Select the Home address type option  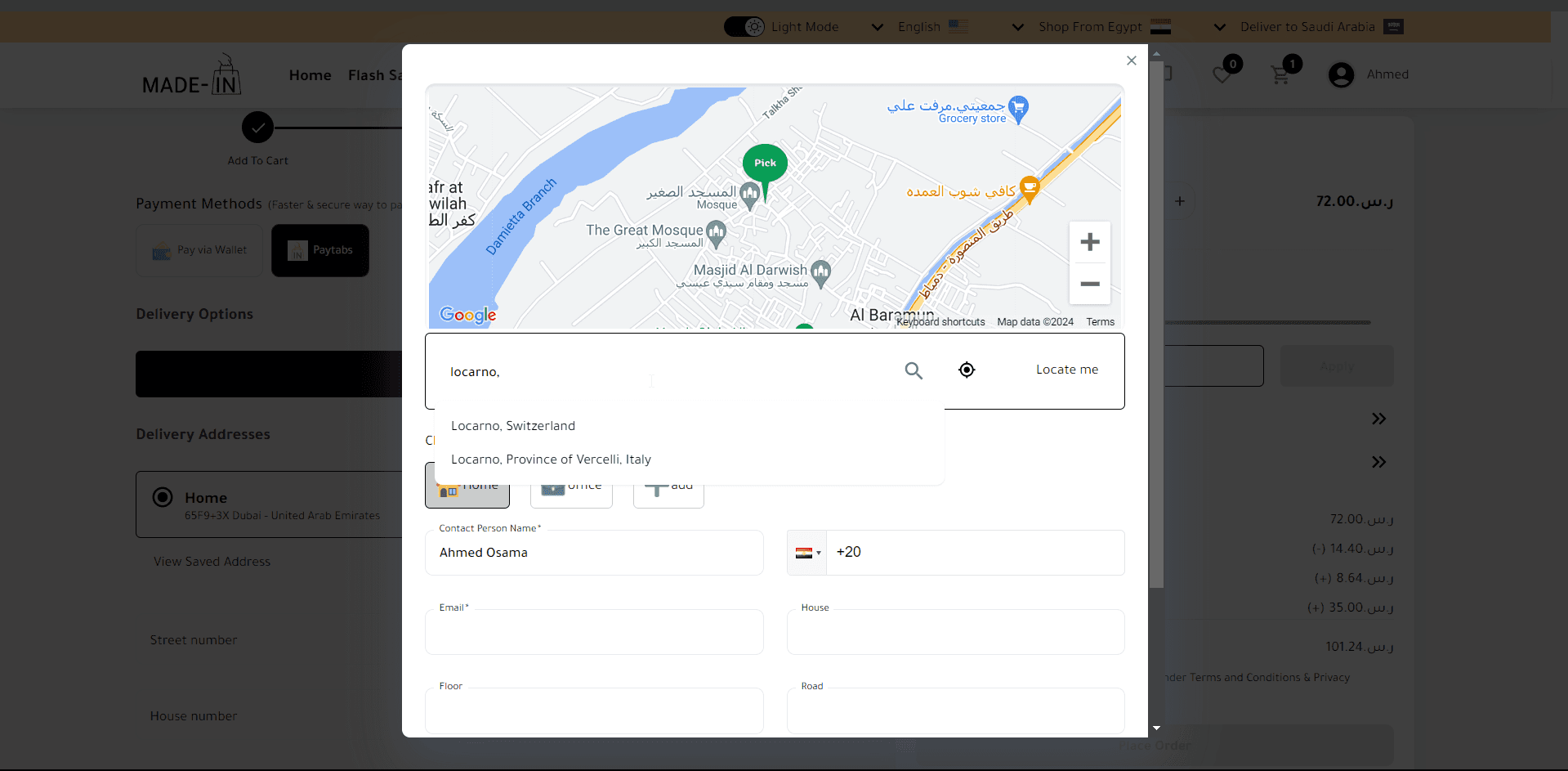467,489
